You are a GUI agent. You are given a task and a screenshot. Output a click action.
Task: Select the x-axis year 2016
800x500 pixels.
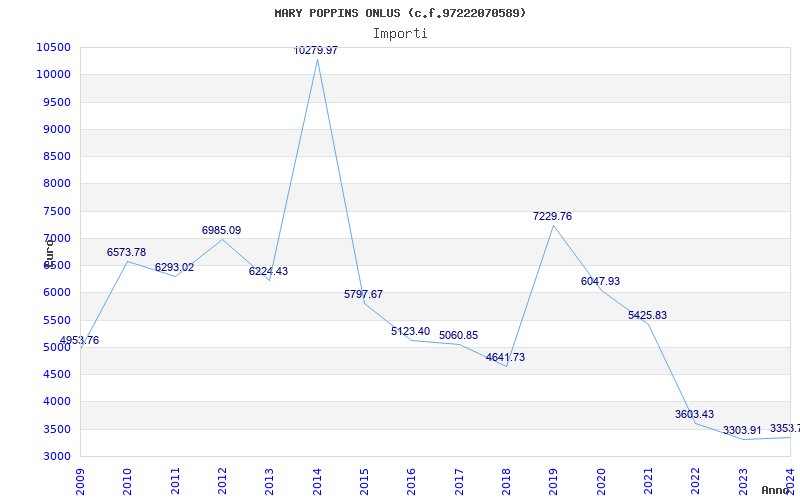[412, 482]
